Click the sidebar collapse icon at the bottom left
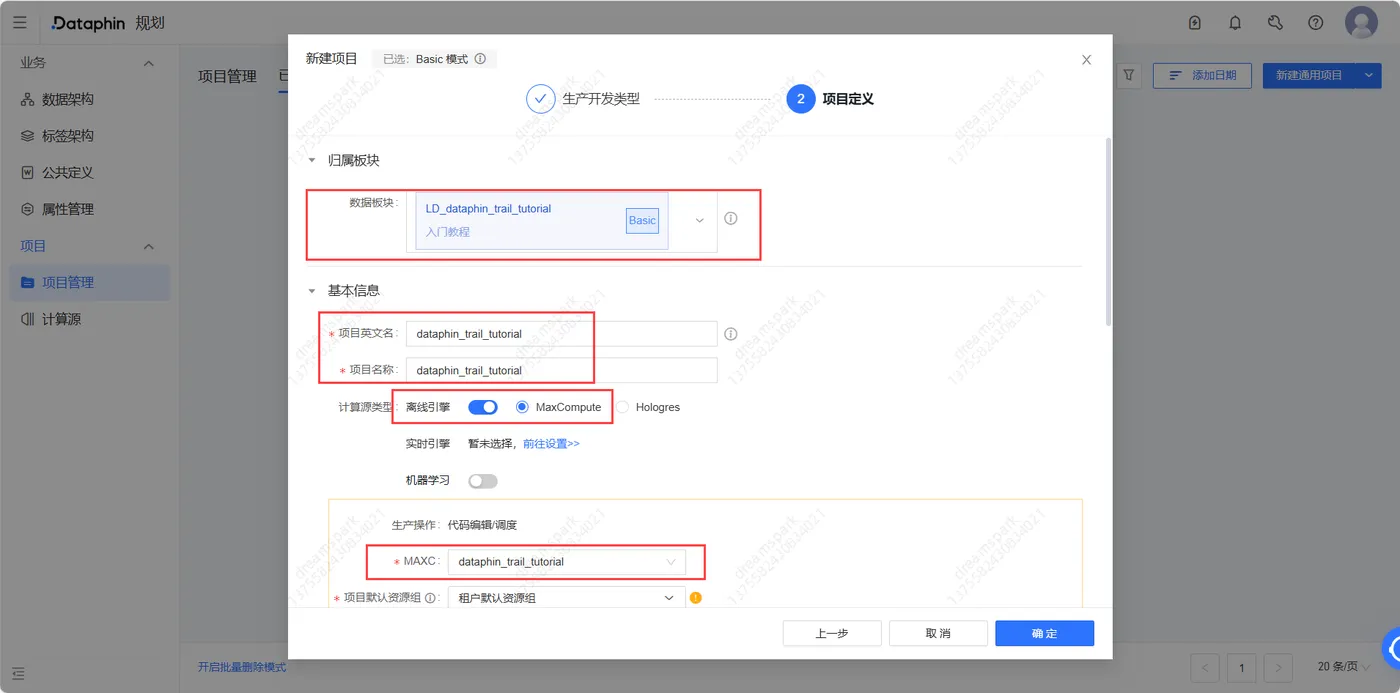The height and width of the screenshot is (693, 1400). pos(18,674)
